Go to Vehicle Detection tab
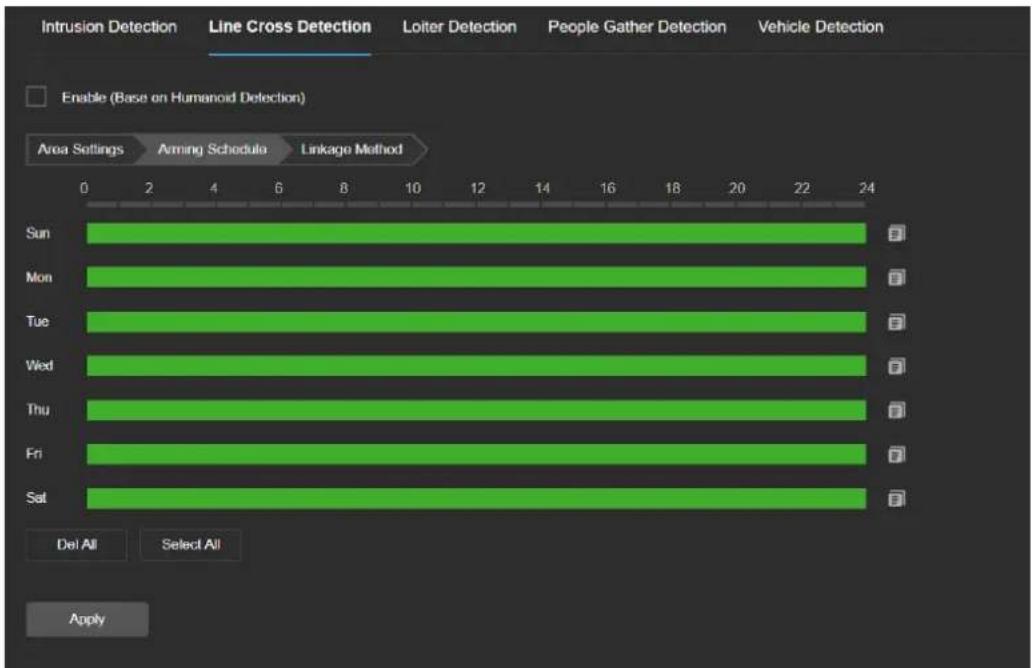The image size is (1032, 668). point(821,27)
